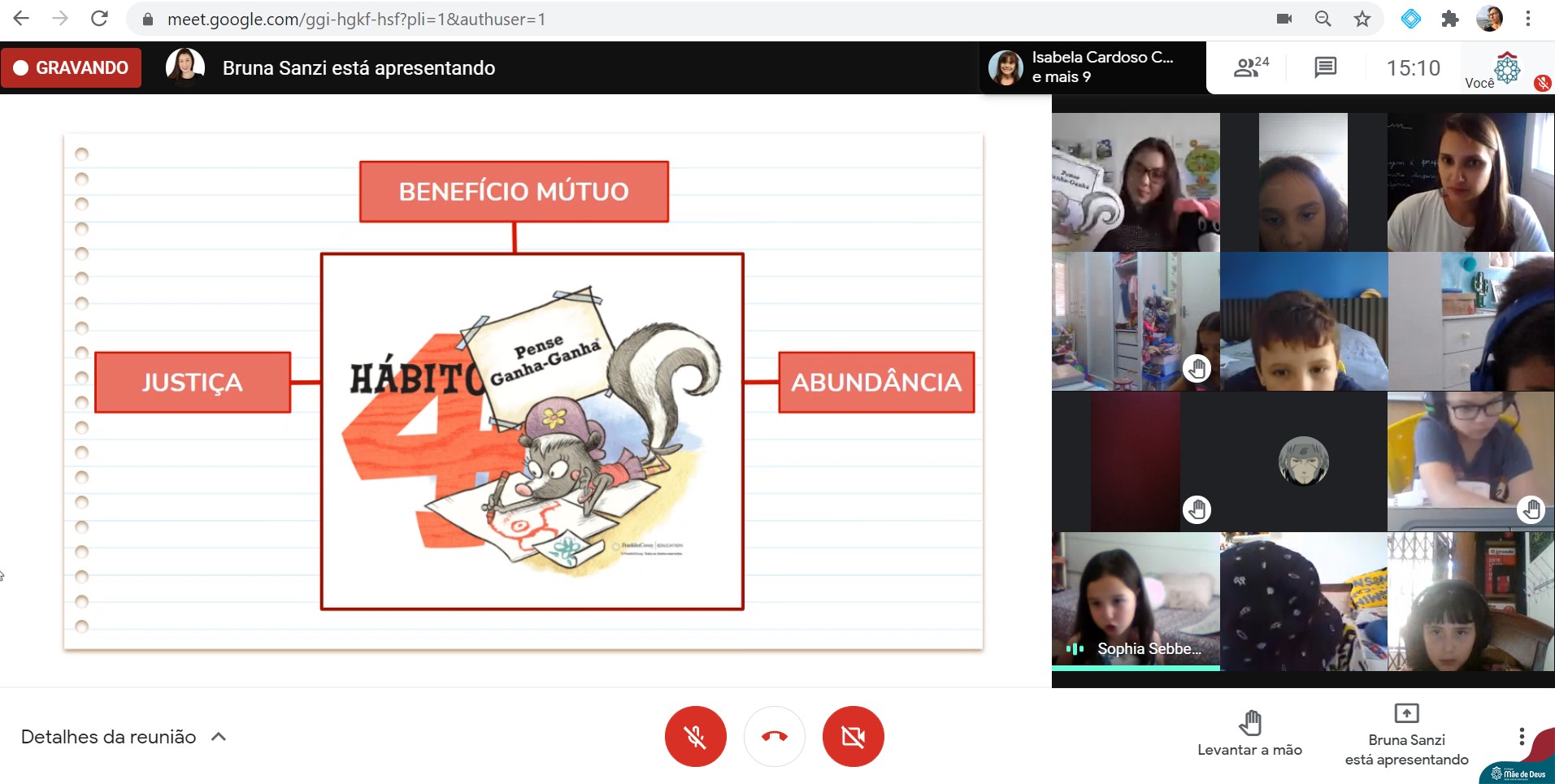Reload the page
This screenshot has height=784, width=1555.
pyautogui.click(x=99, y=19)
